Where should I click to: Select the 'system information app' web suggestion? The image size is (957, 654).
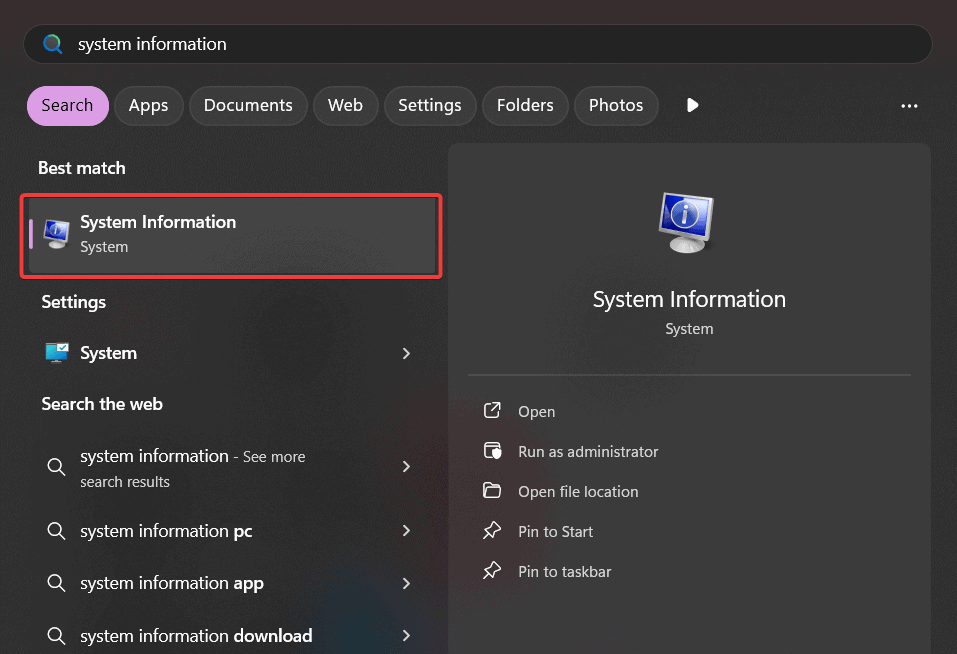click(x=170, y=583)
